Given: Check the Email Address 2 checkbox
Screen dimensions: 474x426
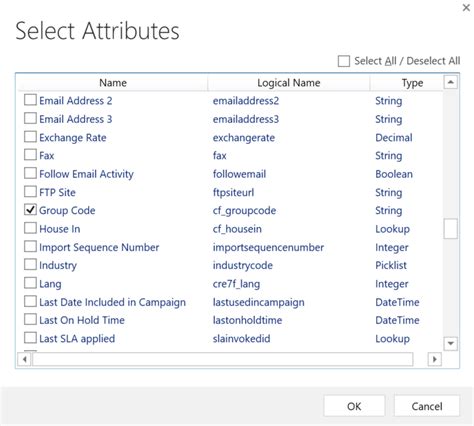Looking at the screenshot, I should (x=30, y=100).
